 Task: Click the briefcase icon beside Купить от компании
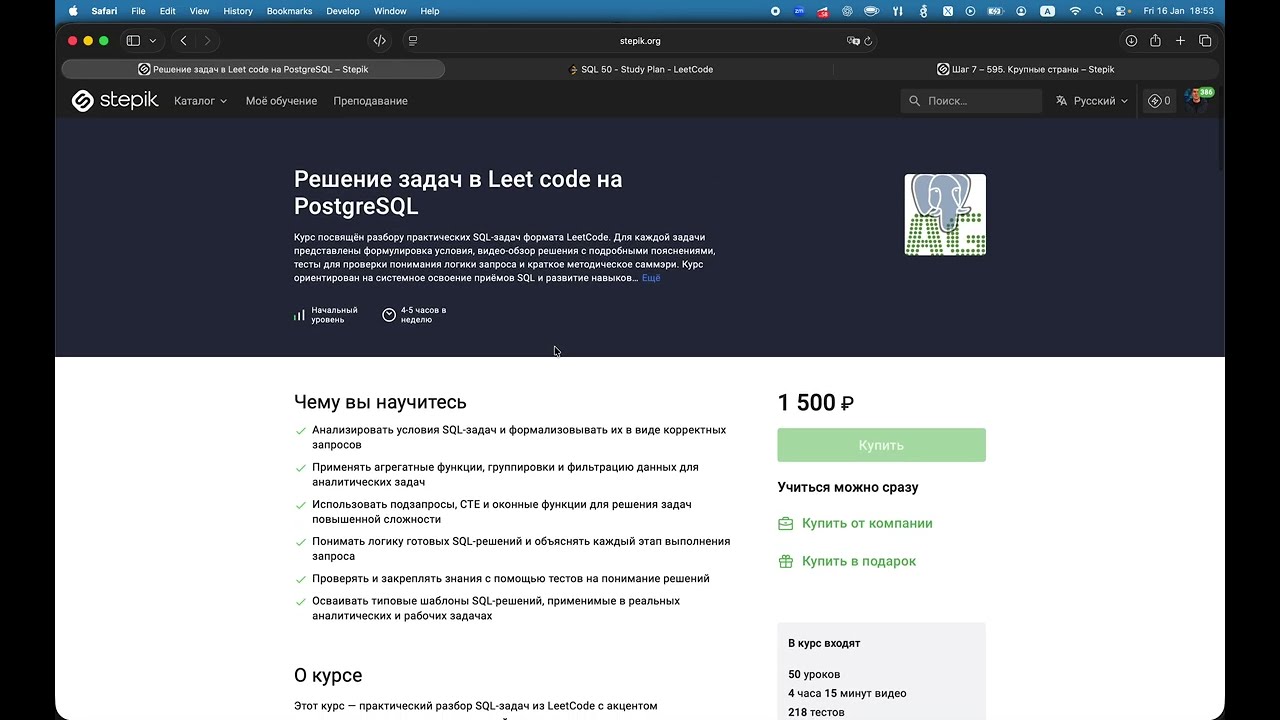click(786, 523)
